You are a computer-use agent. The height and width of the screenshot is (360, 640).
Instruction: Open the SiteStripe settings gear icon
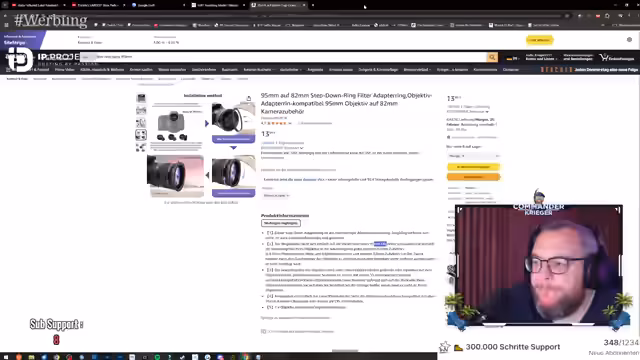629,40
